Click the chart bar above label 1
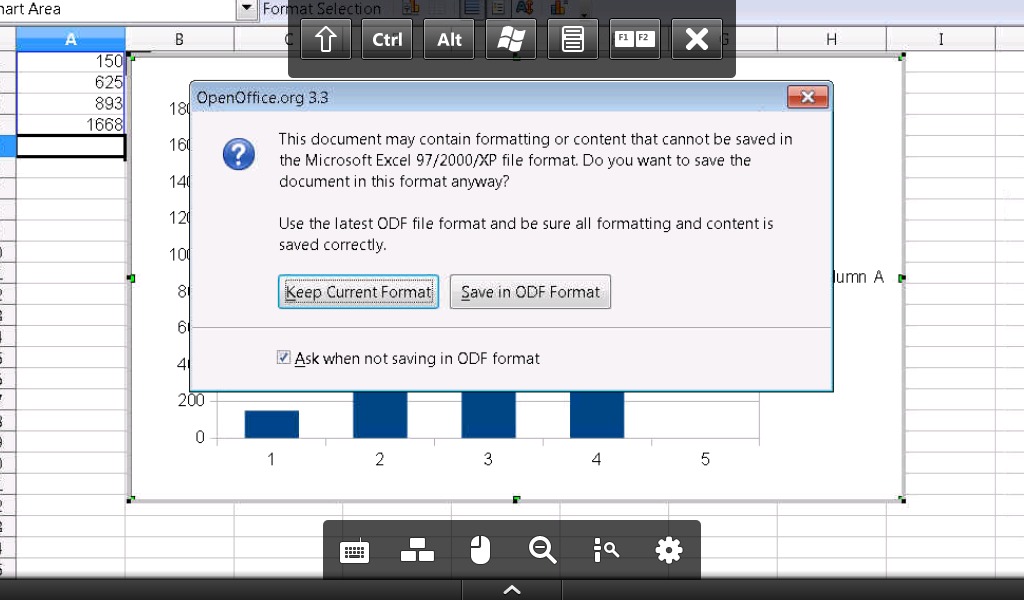 (x=272, y=424)
